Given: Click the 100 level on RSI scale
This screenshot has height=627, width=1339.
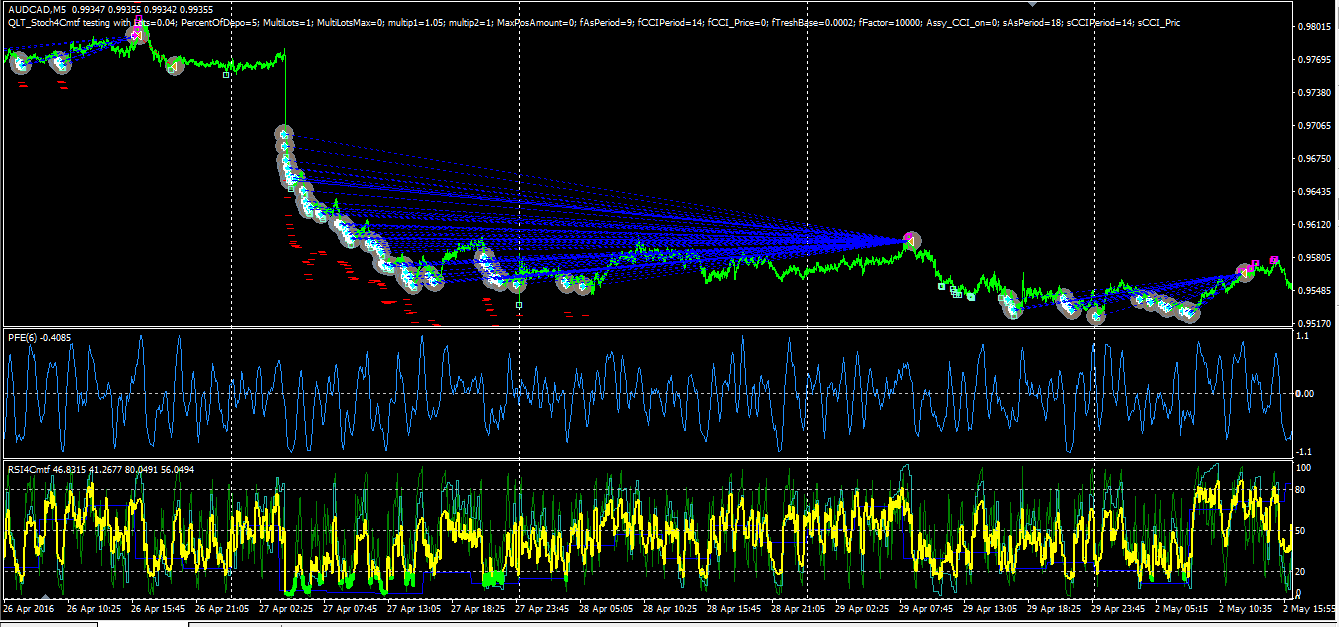Looking at the screenshot, I should point(1303,468).
